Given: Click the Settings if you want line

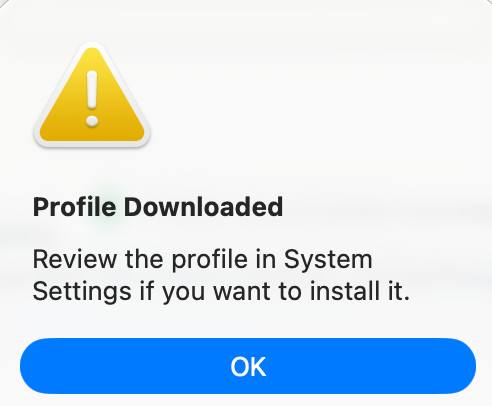Looking at the screenshot, I should pos(221,292).
